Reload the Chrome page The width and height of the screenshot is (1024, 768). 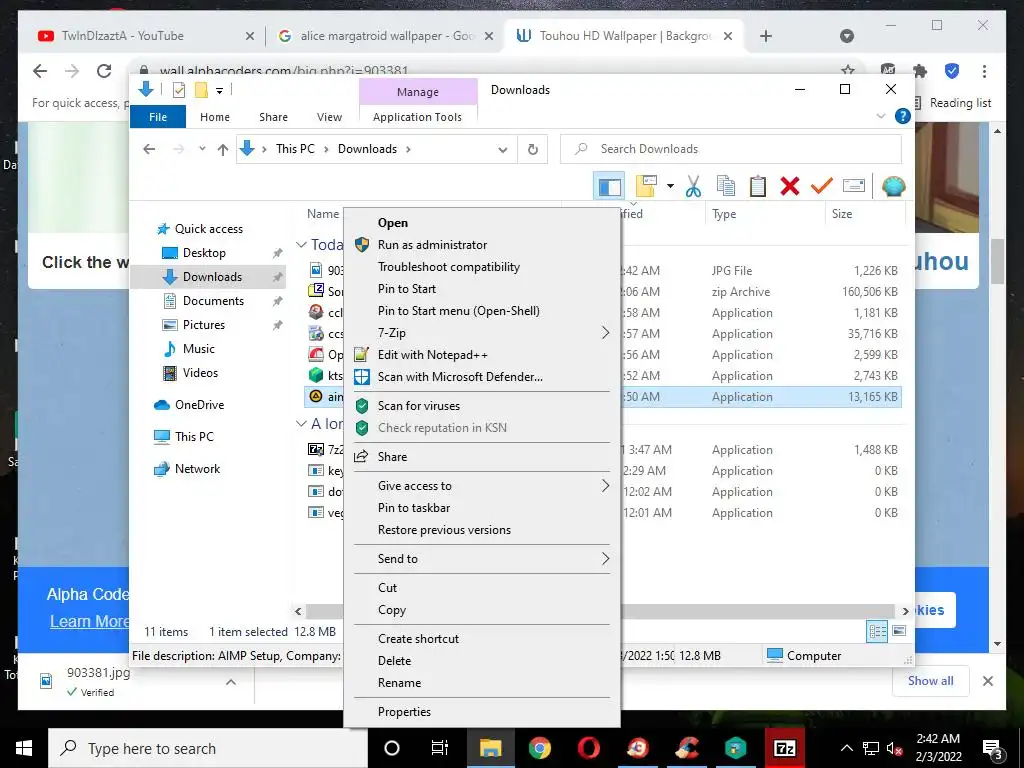pyautogui.click(x=104, y=71)
